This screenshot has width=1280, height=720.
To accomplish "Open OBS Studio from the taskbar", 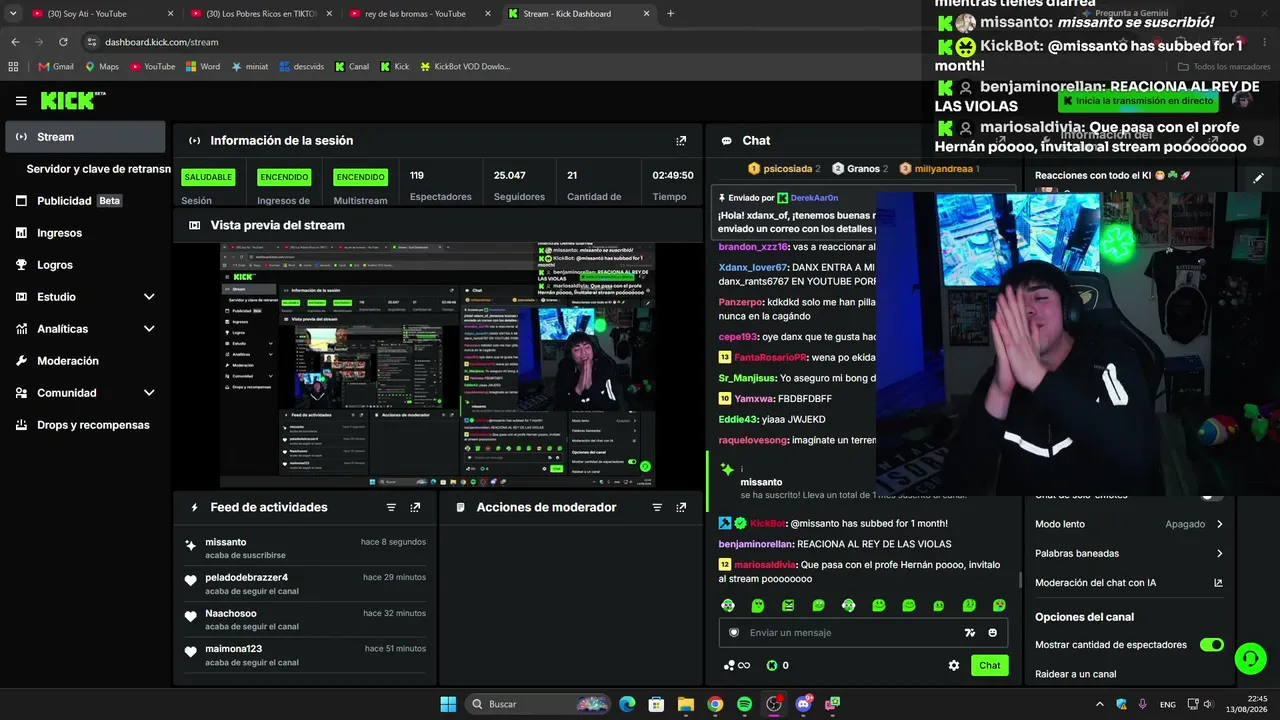I will (x=774, y=704).
